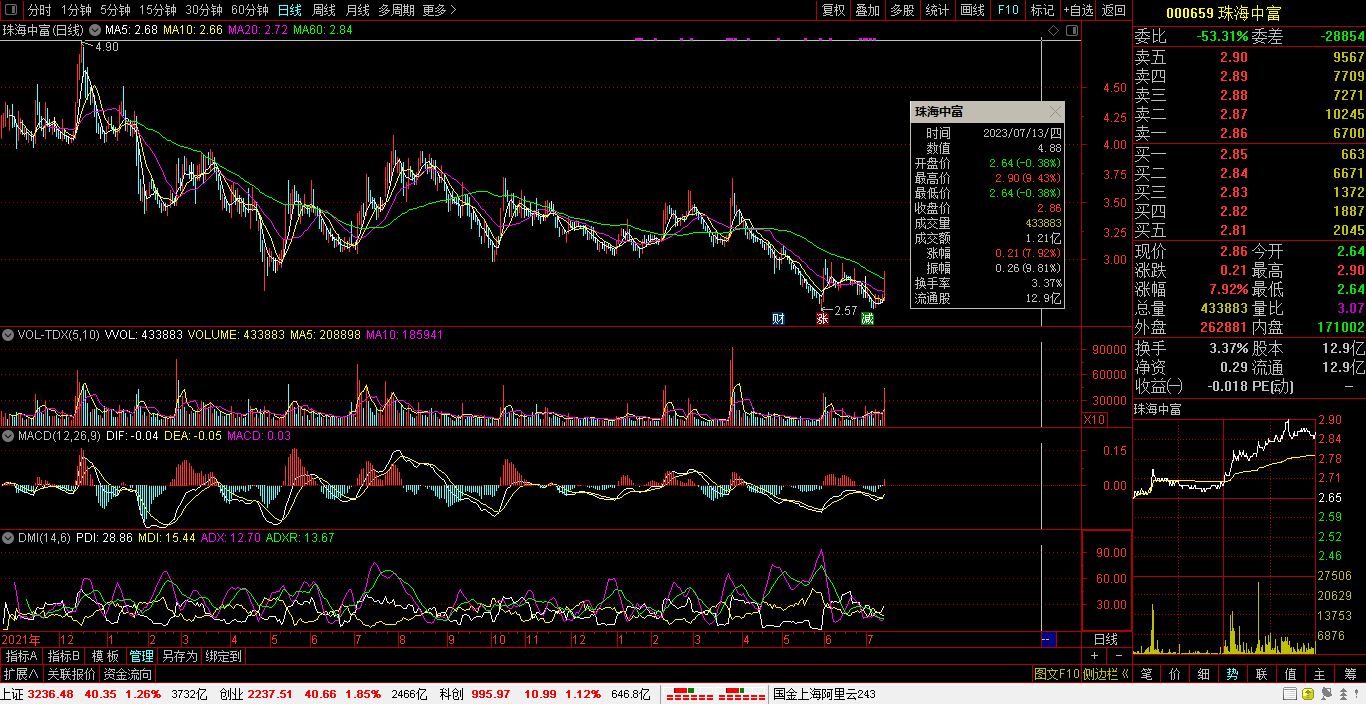Select the 60分钟 period tab
Image resolution: width=1366 pixels, height=704 pixels.
[250, 10]
